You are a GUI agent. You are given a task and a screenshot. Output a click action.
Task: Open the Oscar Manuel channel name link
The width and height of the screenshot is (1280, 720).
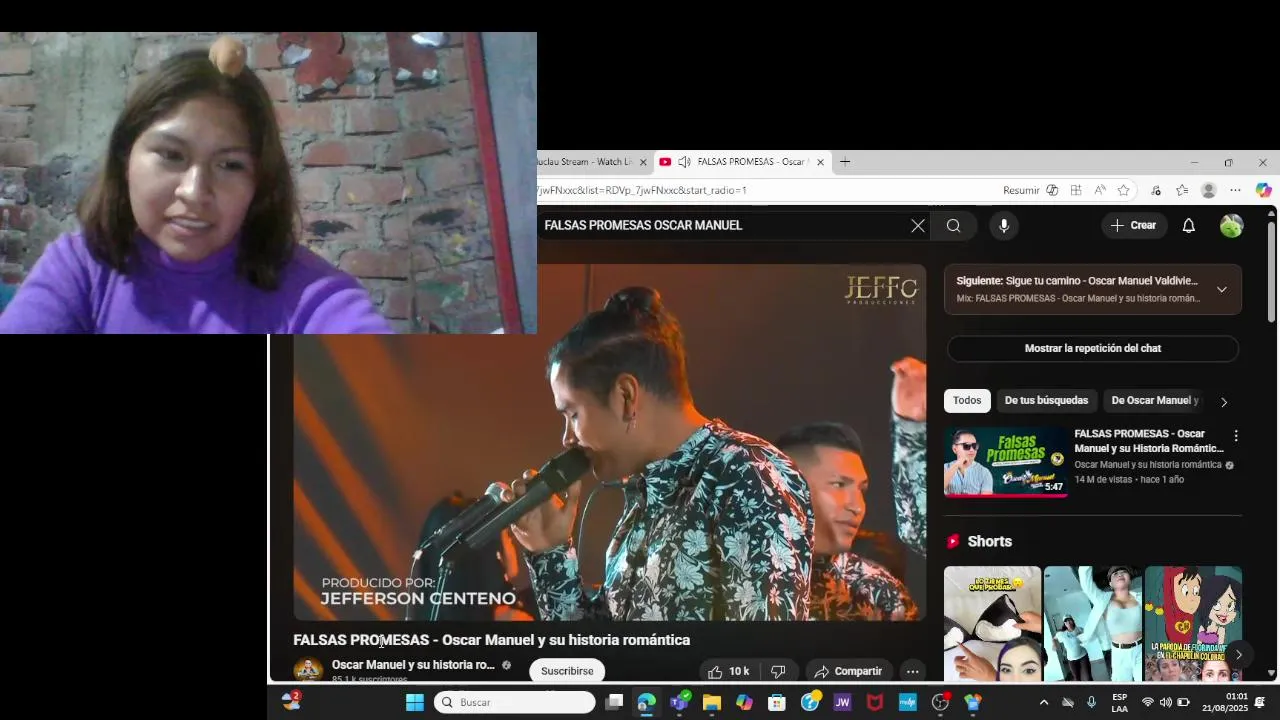(413, 665)
